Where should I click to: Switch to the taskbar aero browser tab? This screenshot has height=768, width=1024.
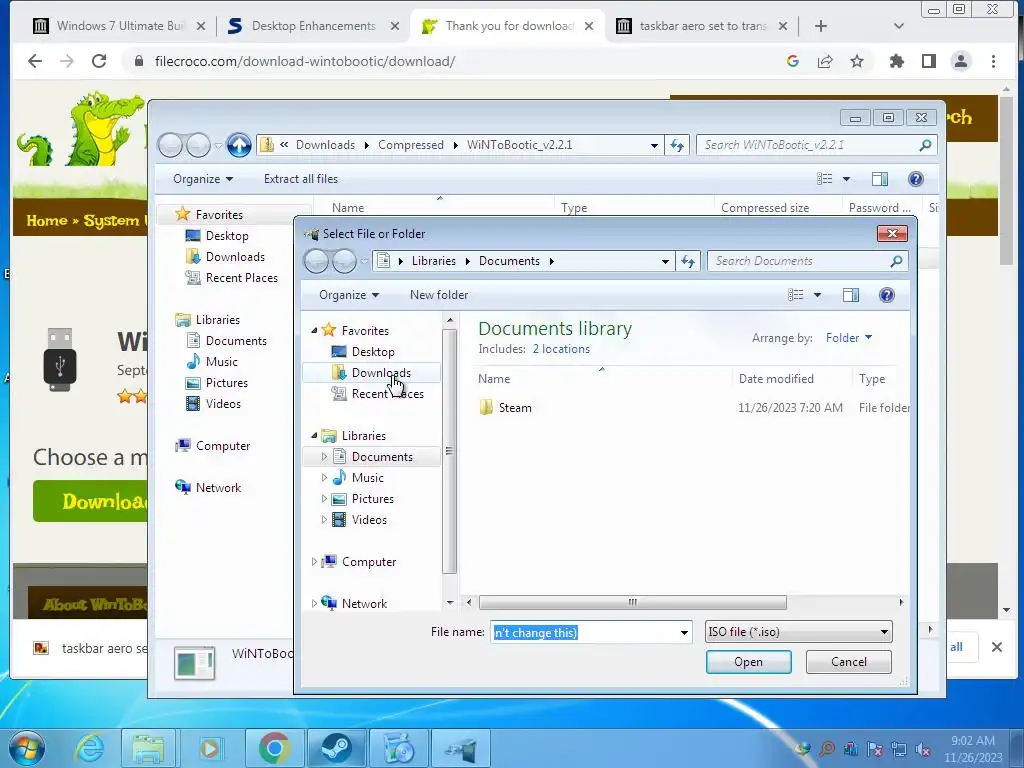point(701,26)
